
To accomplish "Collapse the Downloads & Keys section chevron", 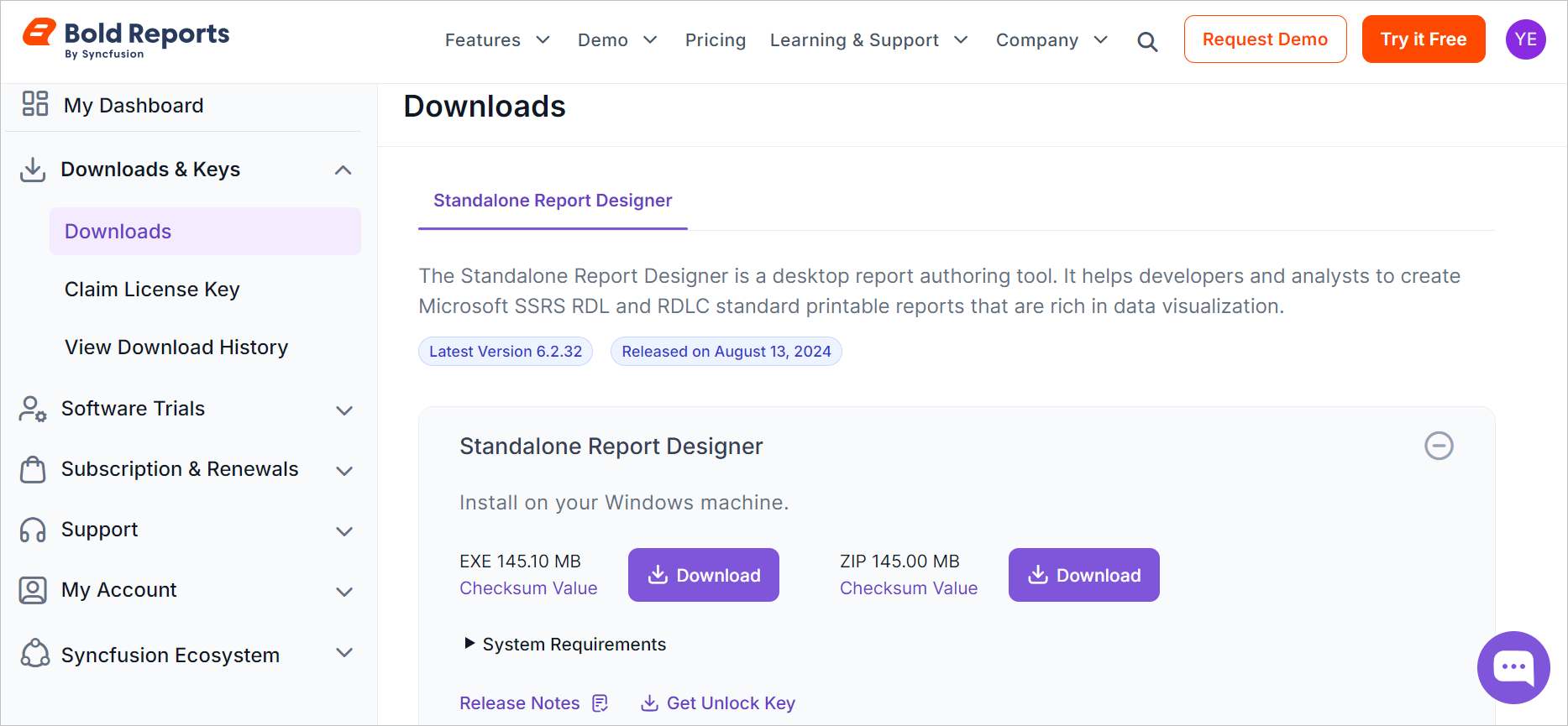I will (x=343, y=170).
